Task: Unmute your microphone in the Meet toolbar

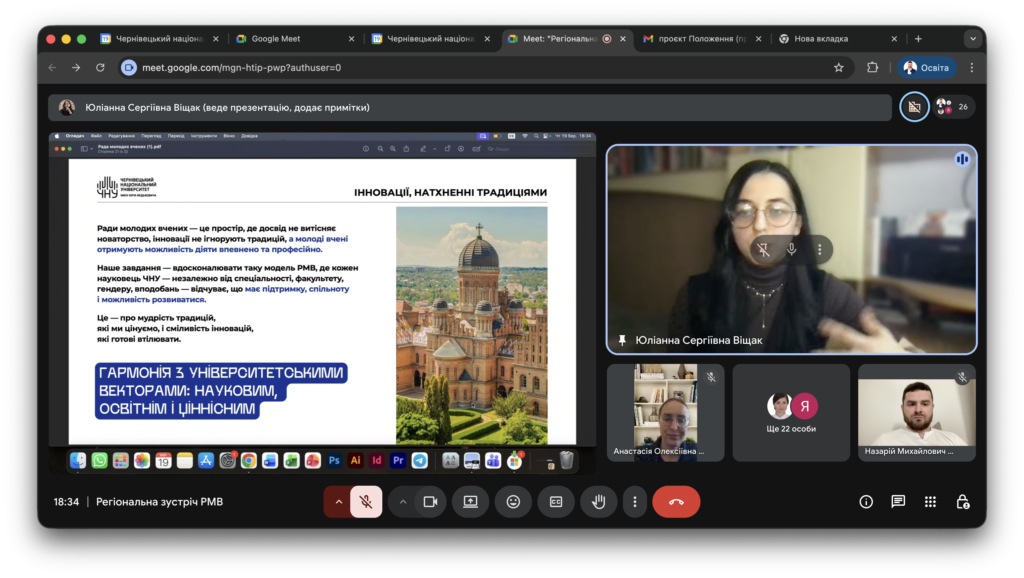Action: [x=366, y=502]
